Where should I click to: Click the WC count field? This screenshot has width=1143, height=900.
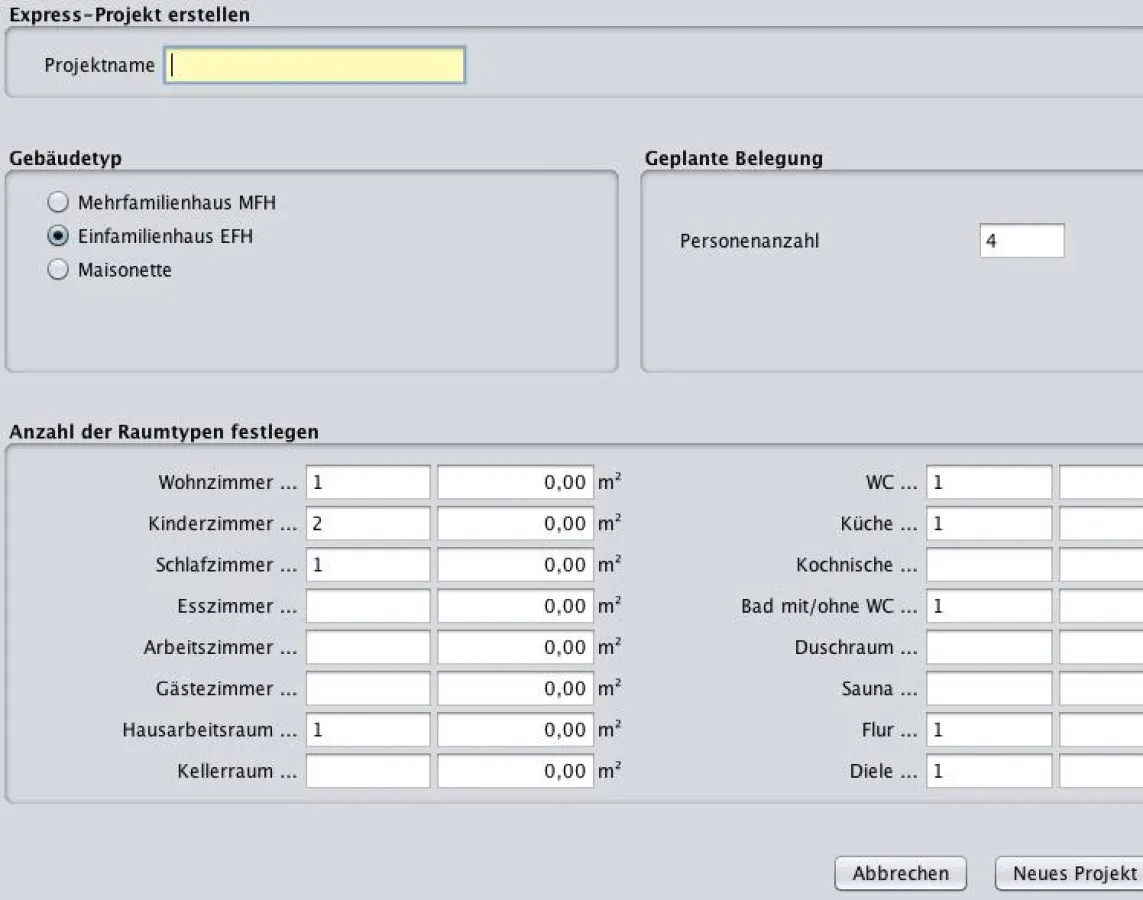tap(989, 482)
